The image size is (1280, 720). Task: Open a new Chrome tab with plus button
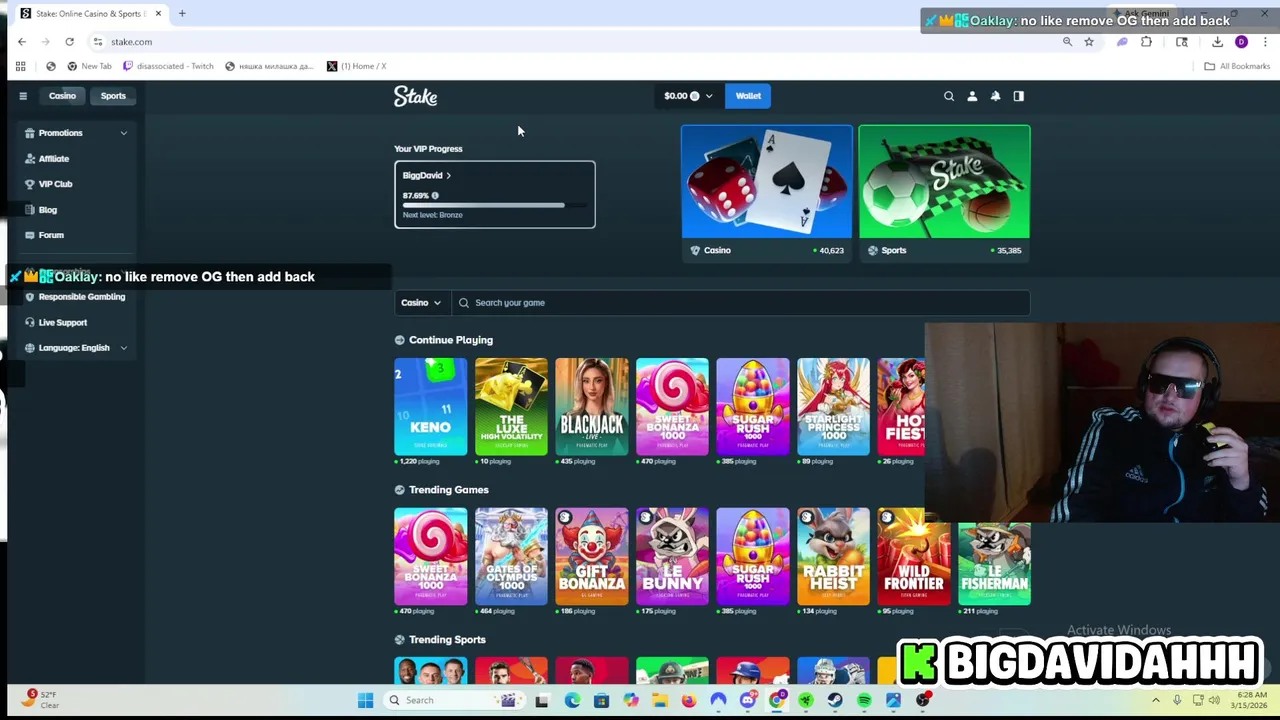click(x=182, y=14)
